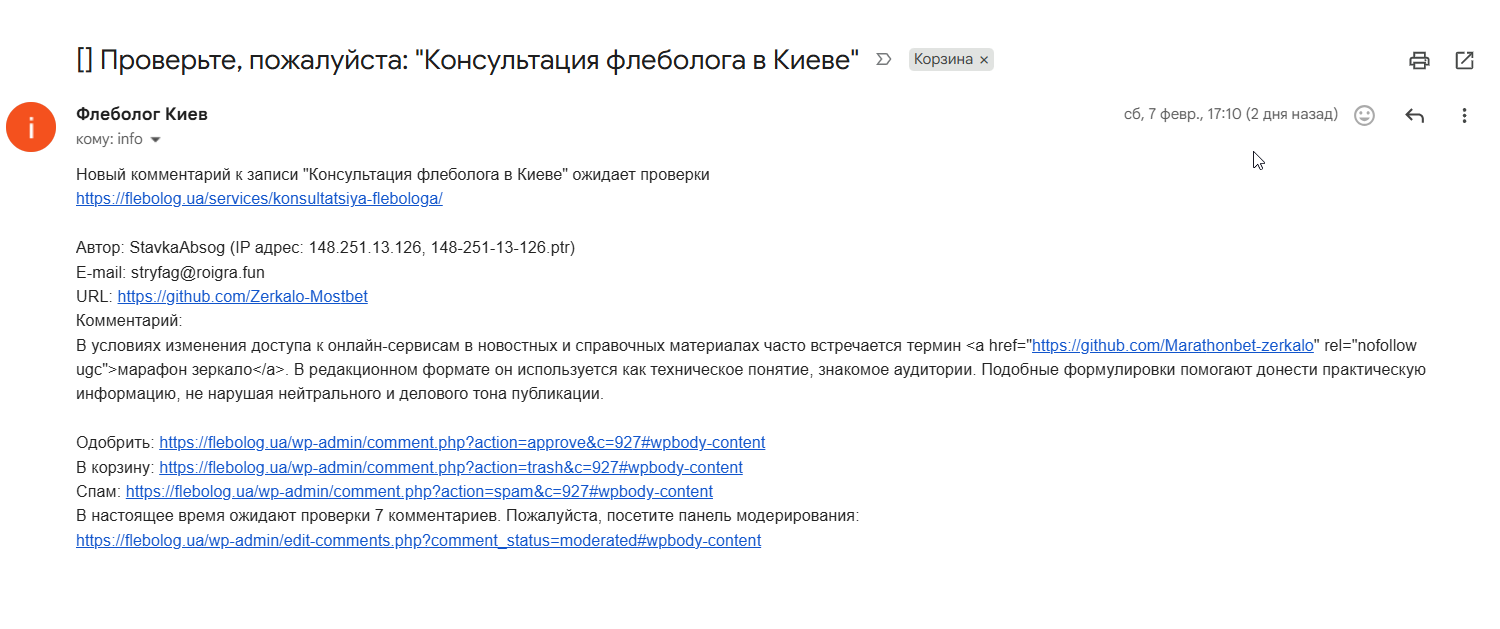Click the Одобрить approve comment link
This screenshot has height=629, width=1500.
[461, 442]
